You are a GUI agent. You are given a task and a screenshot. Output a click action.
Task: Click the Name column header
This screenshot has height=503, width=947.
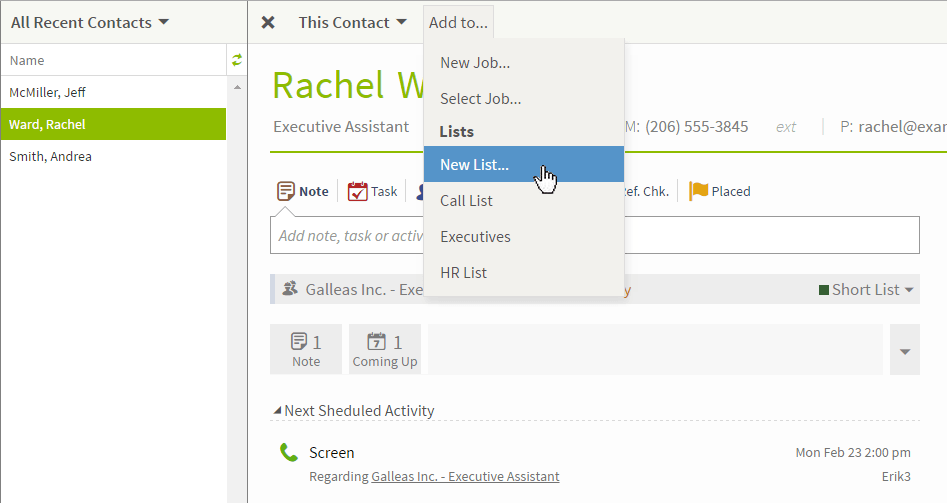[114, 60]
